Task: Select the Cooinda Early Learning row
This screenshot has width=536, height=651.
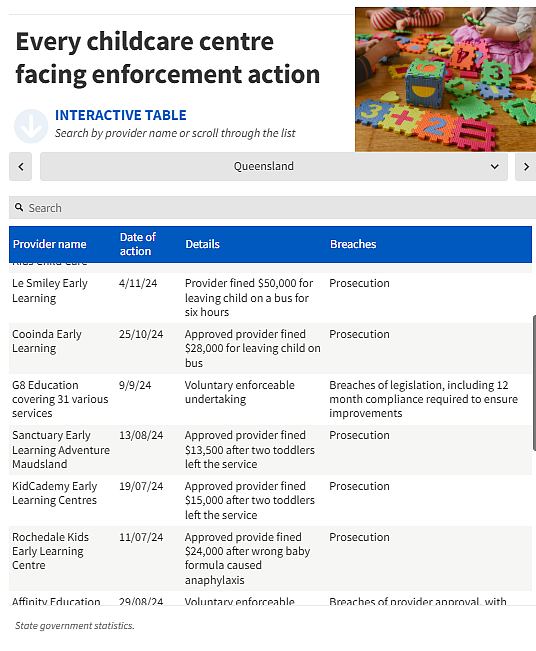Action: [x=270, y=349]
